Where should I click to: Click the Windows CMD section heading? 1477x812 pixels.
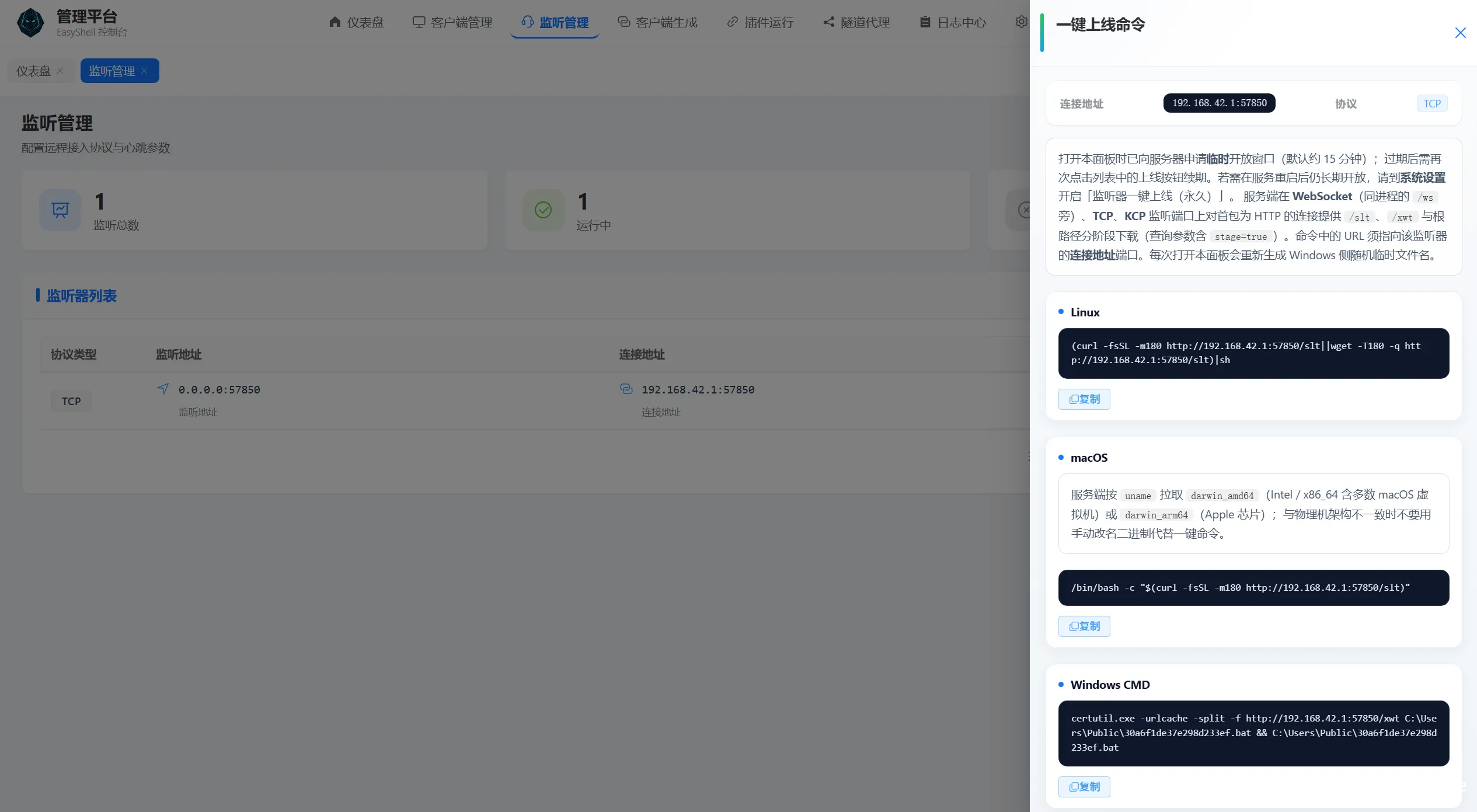tap(1110, 685)
